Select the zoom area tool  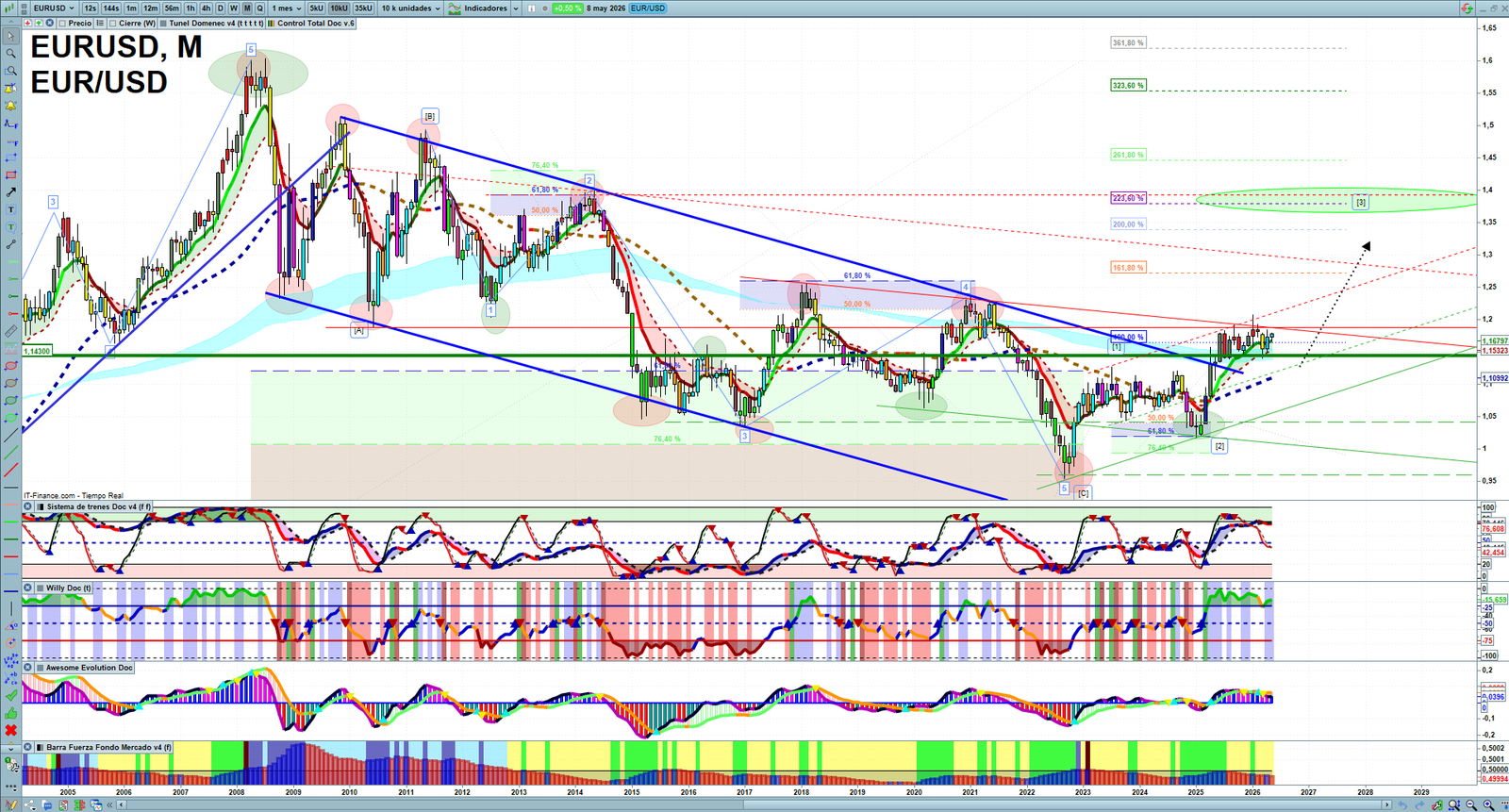tap(11, 71)
